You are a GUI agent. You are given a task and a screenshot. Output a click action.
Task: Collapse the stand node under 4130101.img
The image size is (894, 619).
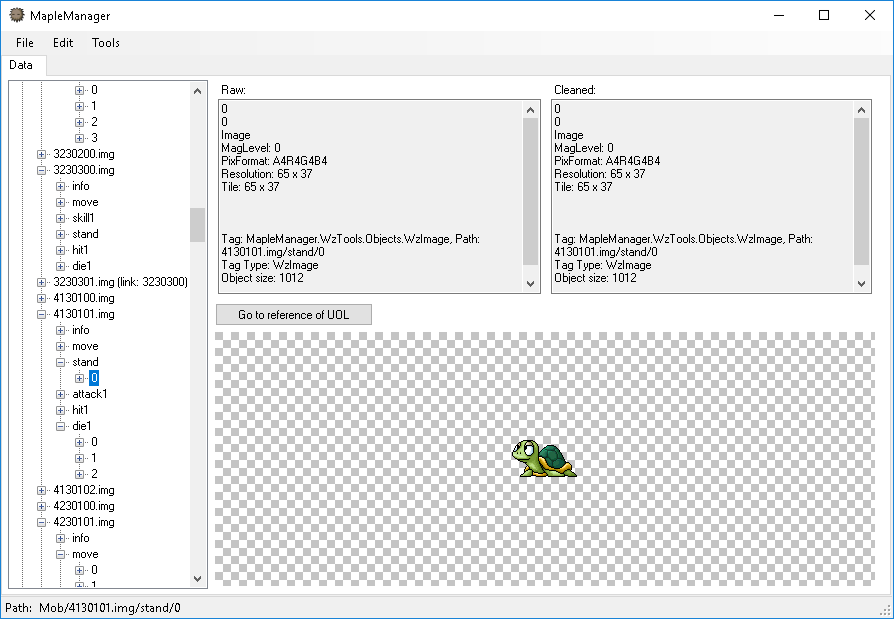click(60, 362)
